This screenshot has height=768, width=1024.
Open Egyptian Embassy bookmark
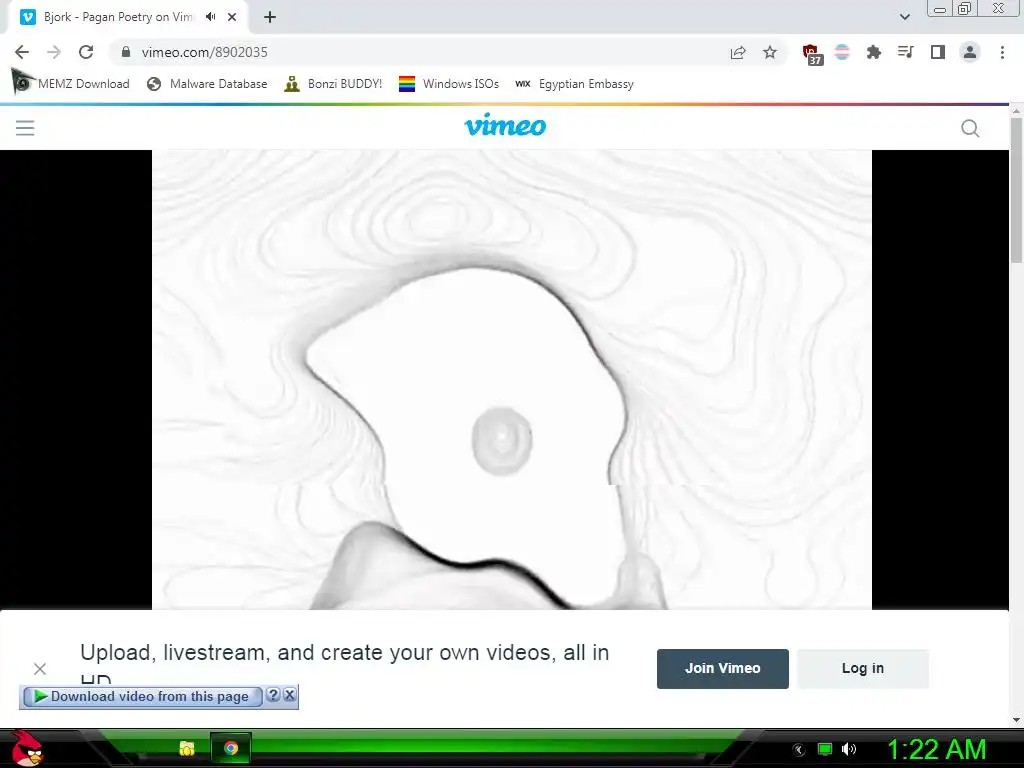coord(574,84)
